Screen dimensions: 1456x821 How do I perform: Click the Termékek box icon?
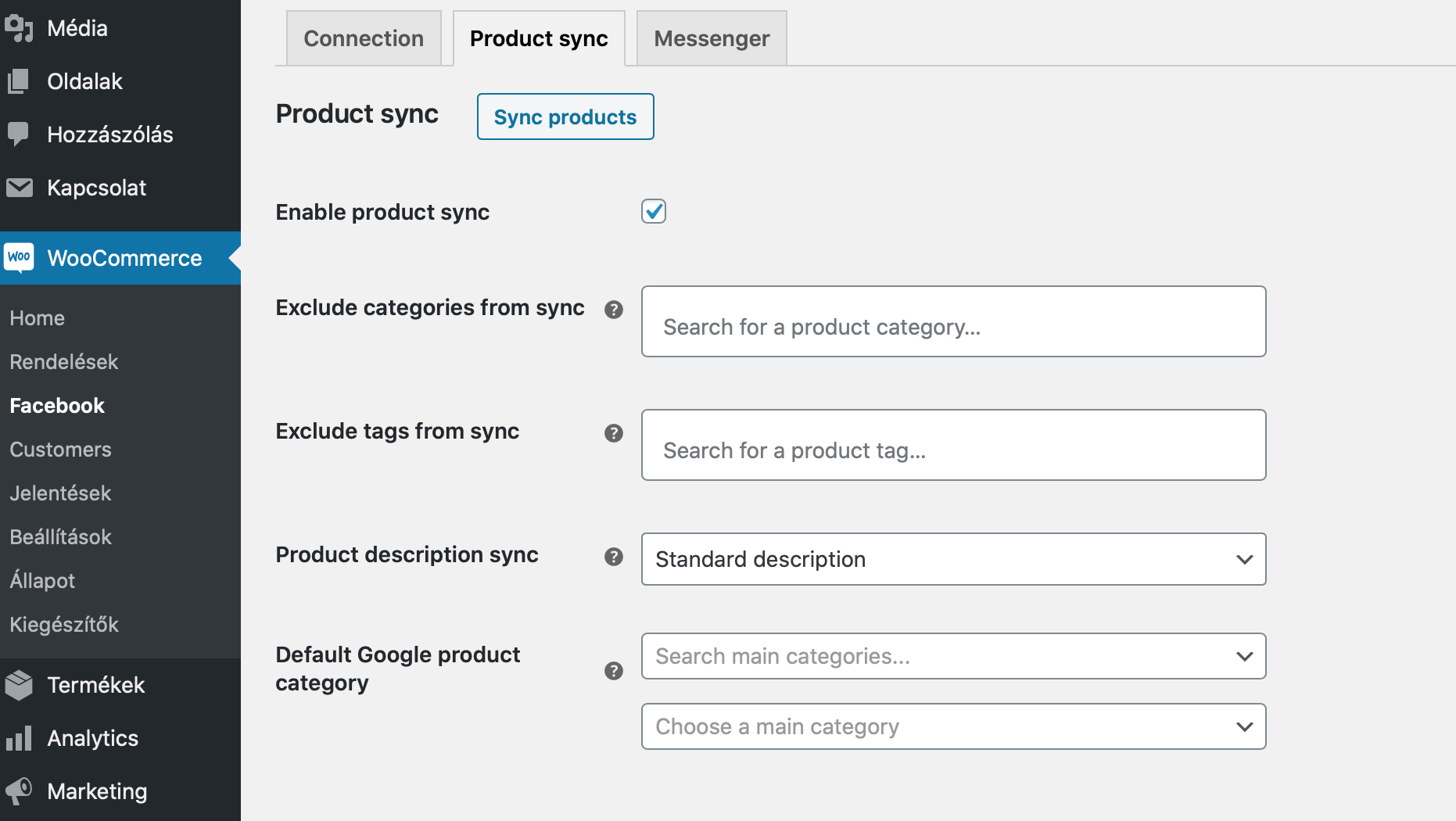19,685
